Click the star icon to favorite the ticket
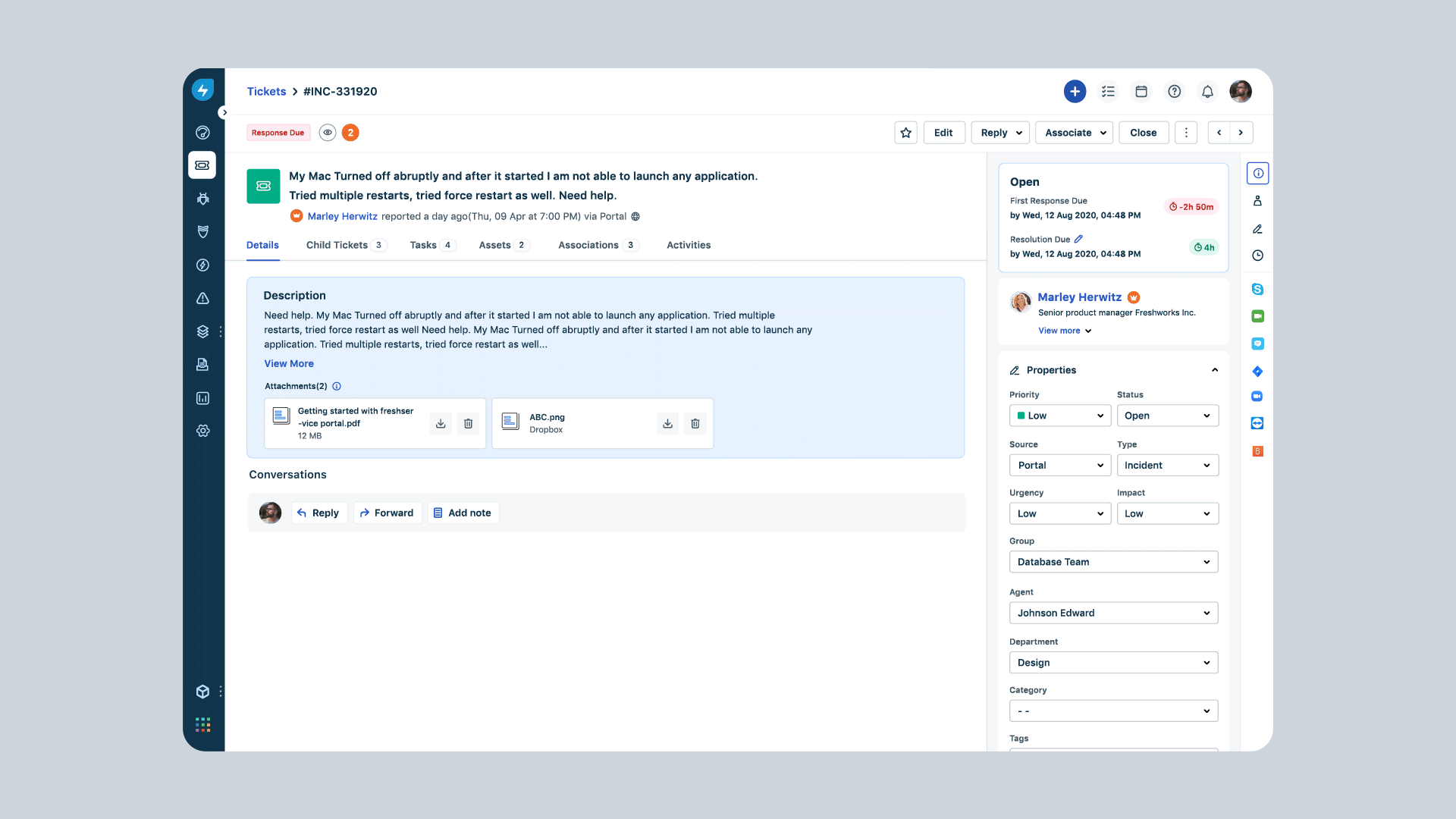This screenshot has width=1456, height=819. 905,133
